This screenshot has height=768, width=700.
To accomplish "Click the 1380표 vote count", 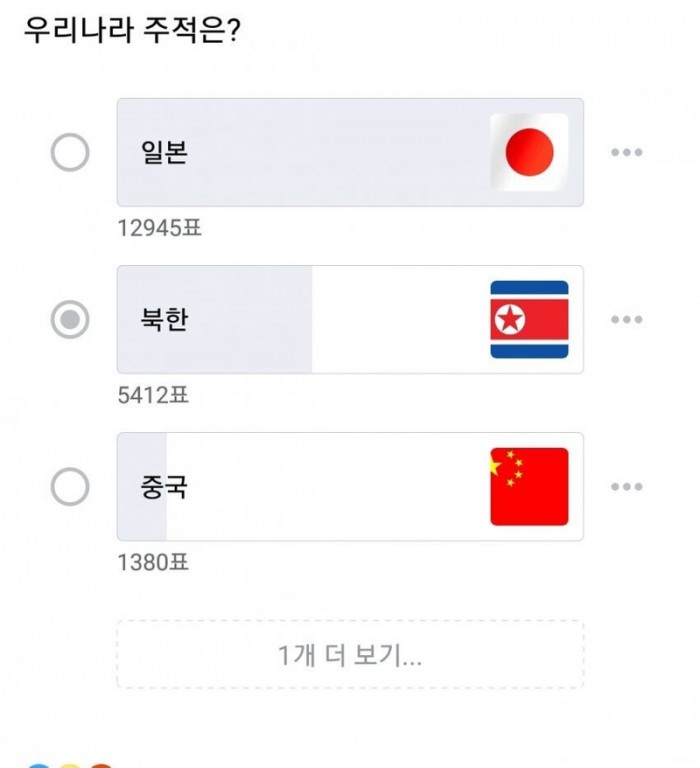I will pyautogui.click(x=153, y=562).
